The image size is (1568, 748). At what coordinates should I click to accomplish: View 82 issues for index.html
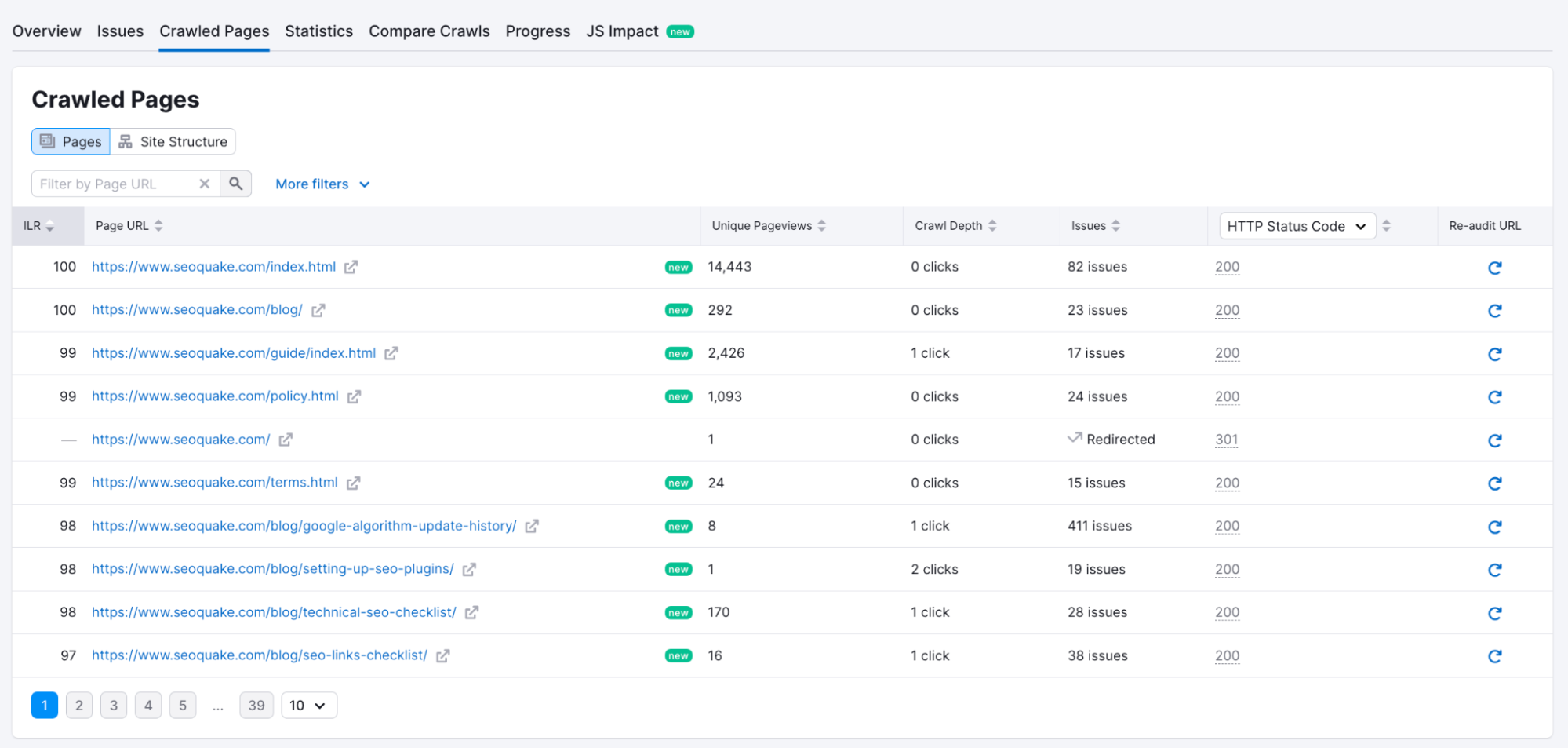(x=1097, y=267)
